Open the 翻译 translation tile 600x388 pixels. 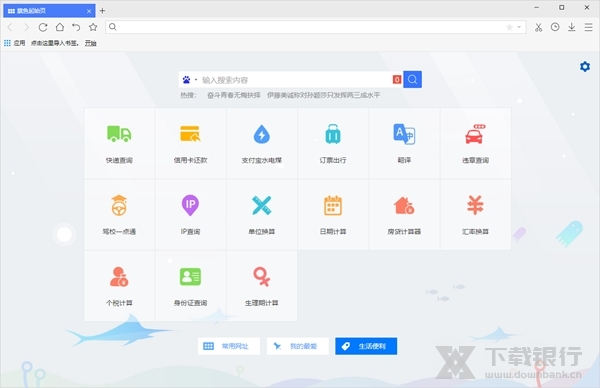point(404,143)
